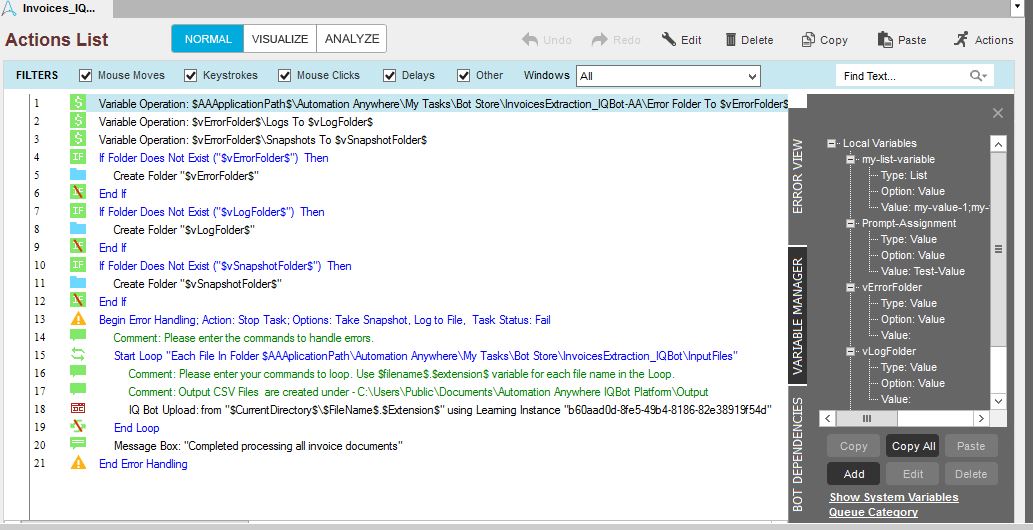This screenshot has width=1033, height=530.
Task: Click the Delete trash icon
Action: (731, 40)
